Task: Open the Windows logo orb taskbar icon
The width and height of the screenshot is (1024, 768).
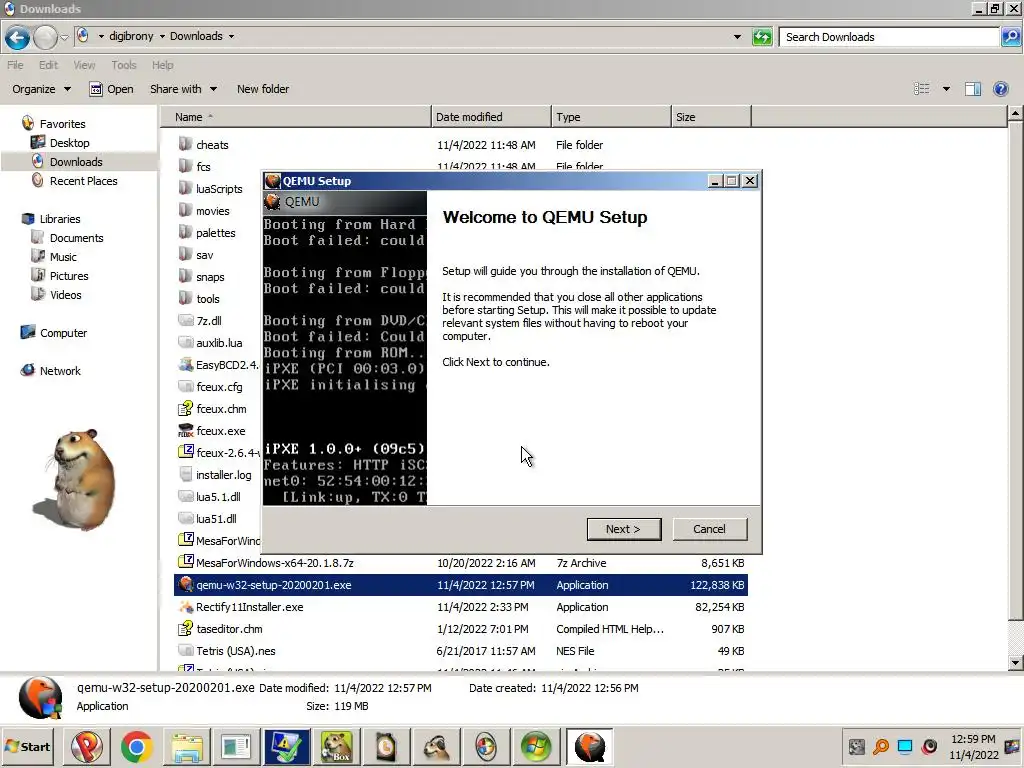Action: (x=536, y=746)
